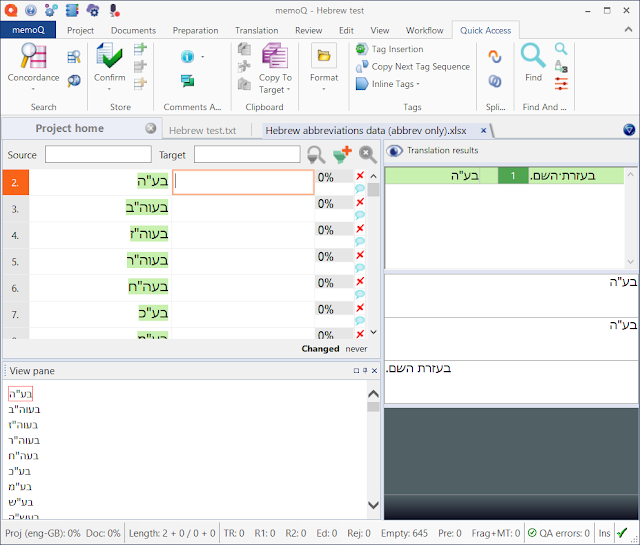Click the green checkmark in status bar
The width and height of the screenshot is (640, 545).
[622, 533]
